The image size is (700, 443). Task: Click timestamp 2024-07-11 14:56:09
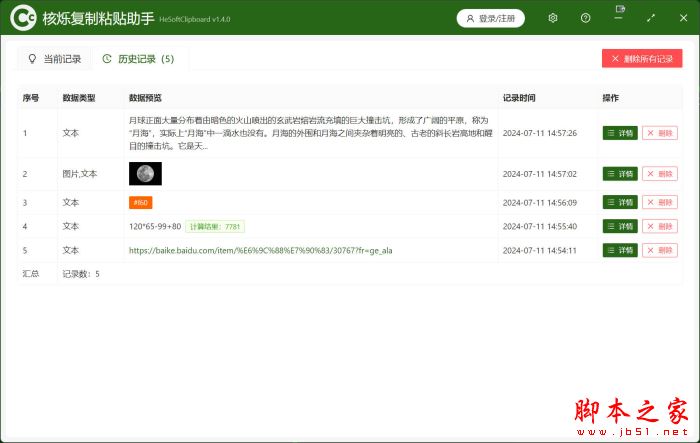(x=540, y=202)
